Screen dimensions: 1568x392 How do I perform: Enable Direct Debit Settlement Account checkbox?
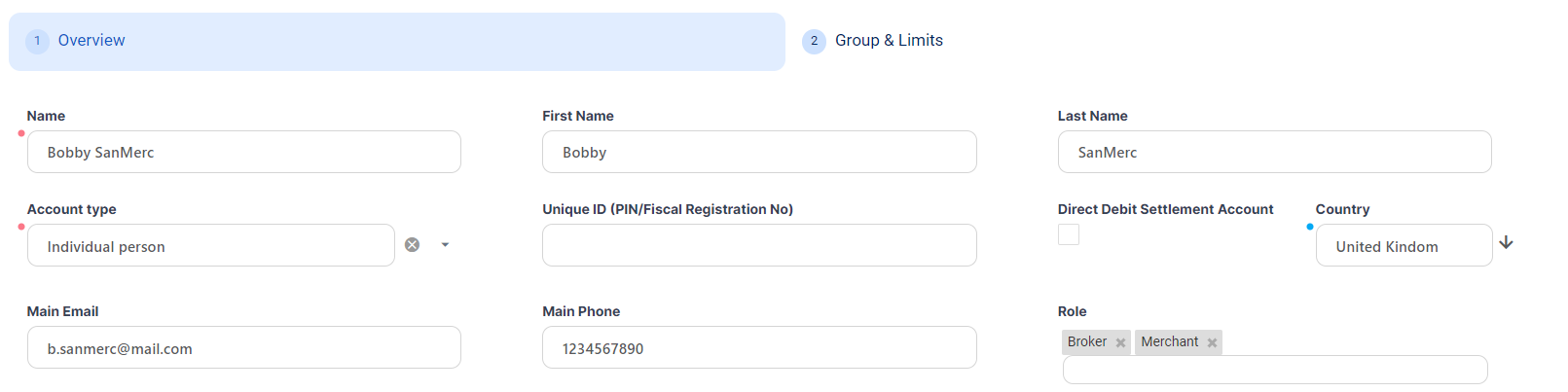[1069, 234]
